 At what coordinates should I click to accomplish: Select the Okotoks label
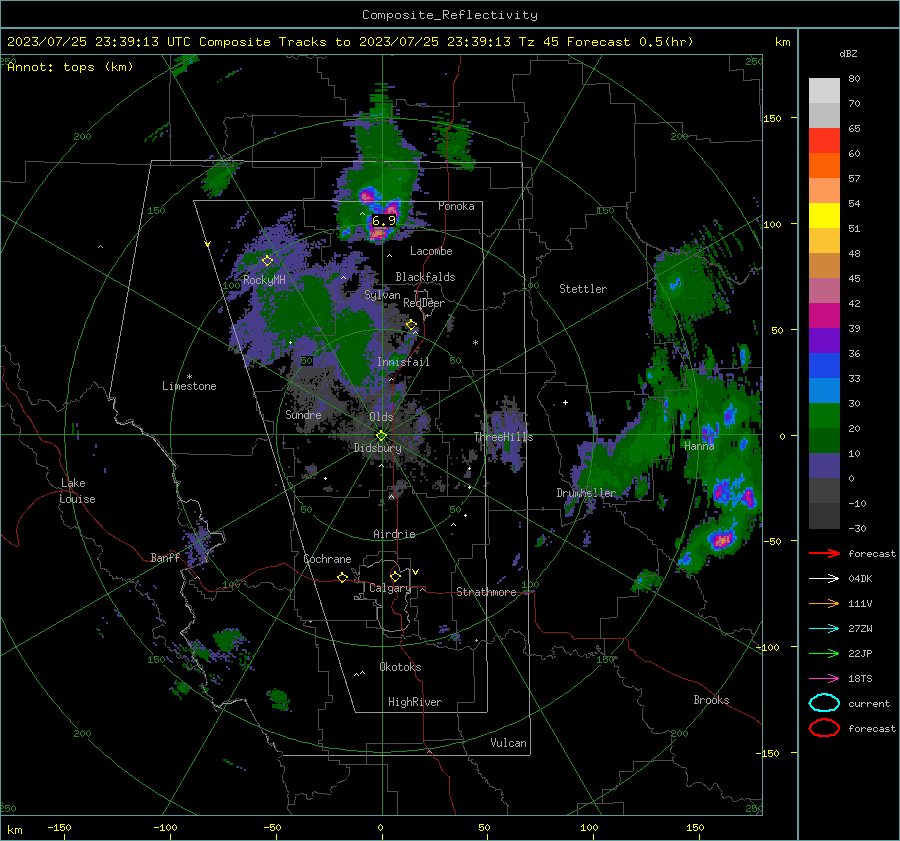400,666
